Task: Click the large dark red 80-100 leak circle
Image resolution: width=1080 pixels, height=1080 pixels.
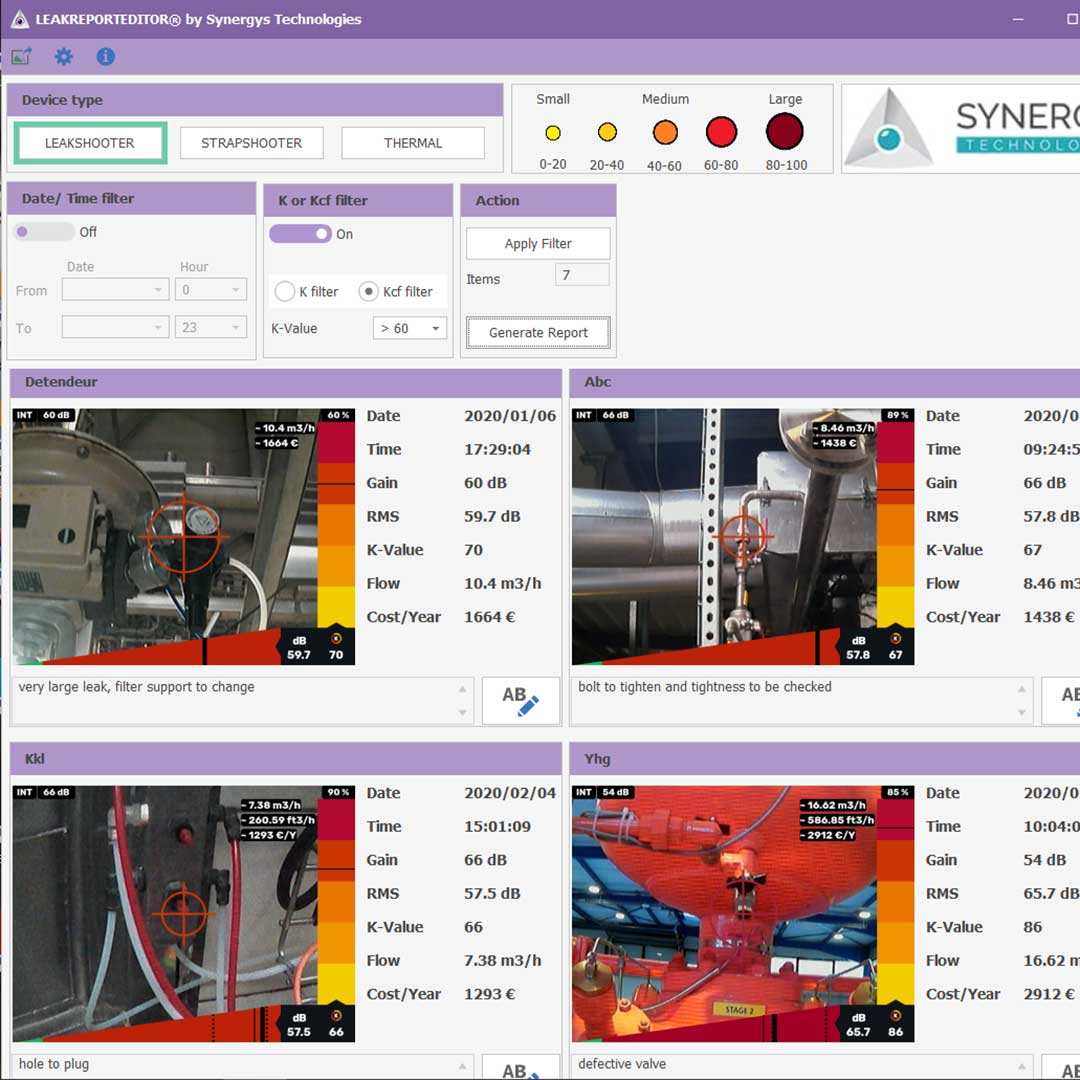Action: pyautogui.click(x=785, y=131)
